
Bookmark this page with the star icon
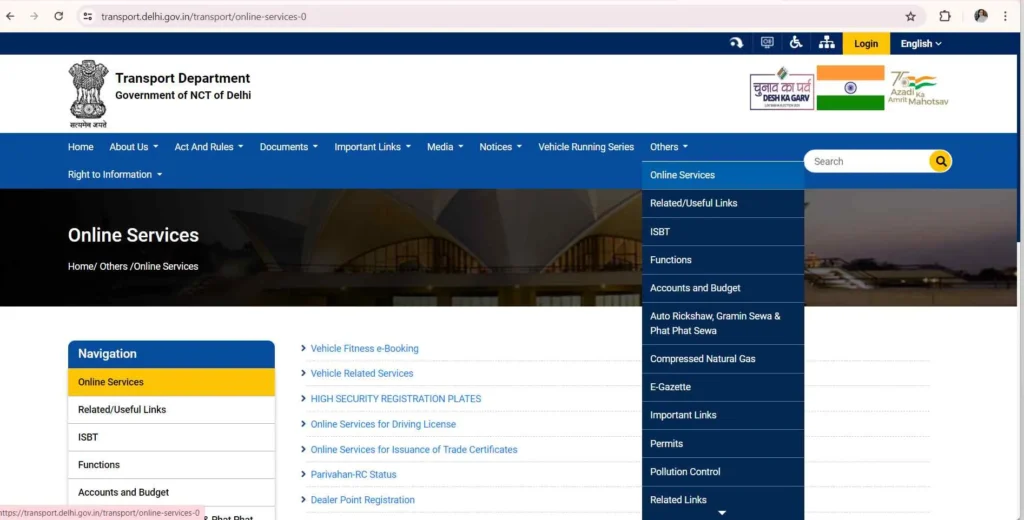click(910, 16)
